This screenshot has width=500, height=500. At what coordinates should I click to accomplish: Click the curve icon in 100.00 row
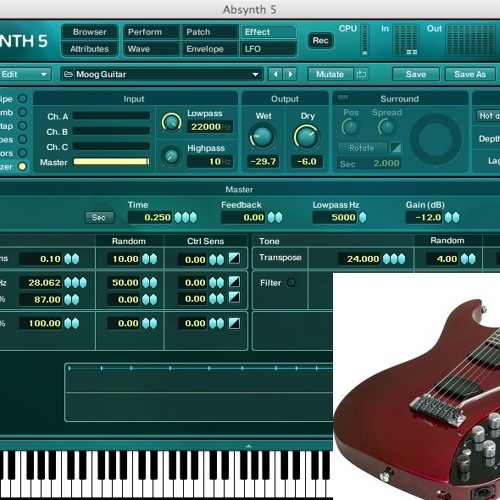click(x=234, y=323)
